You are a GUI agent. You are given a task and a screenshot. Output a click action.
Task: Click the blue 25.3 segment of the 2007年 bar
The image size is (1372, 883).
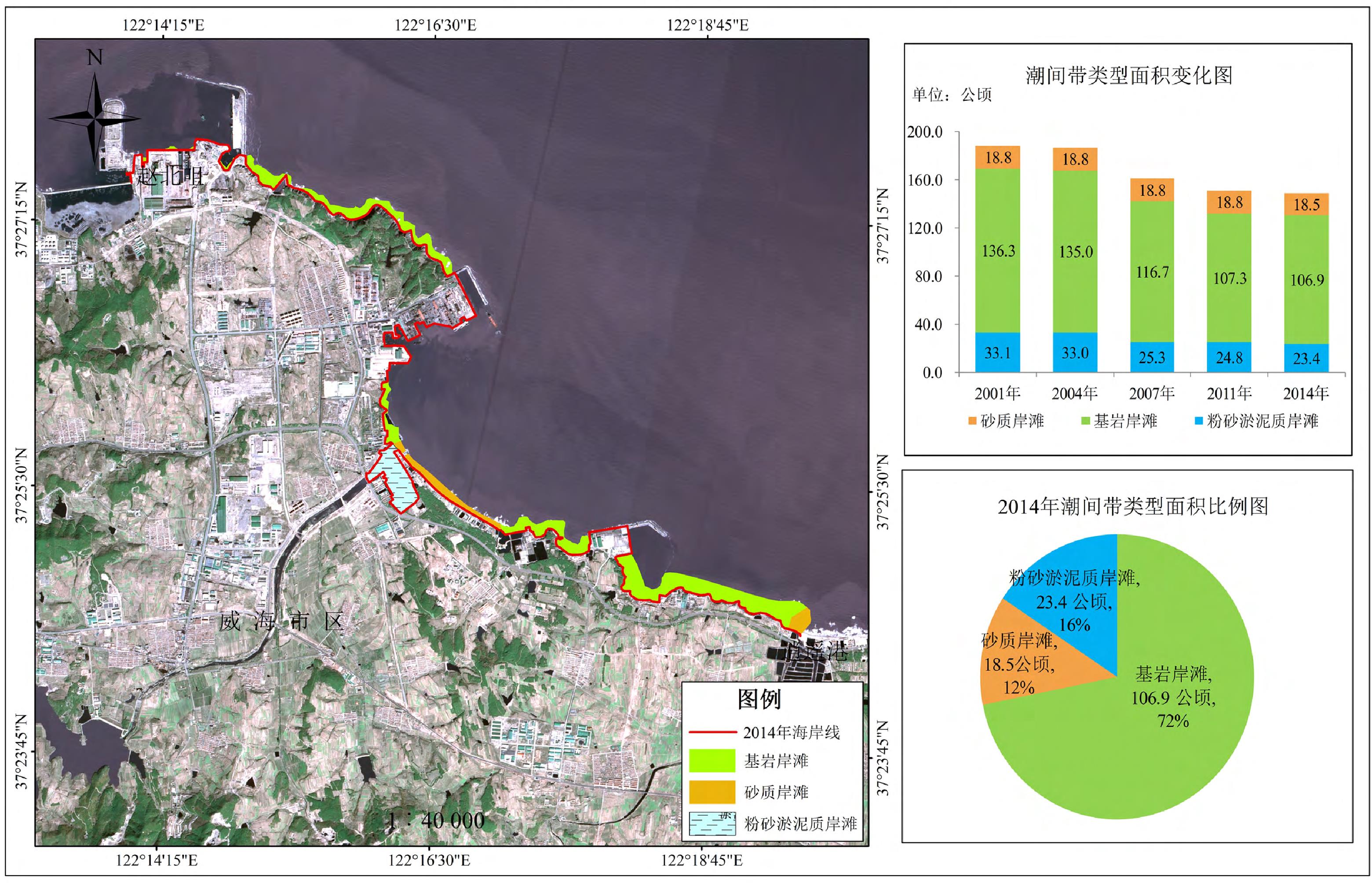pyautogui.click(x=1152, y=358)
